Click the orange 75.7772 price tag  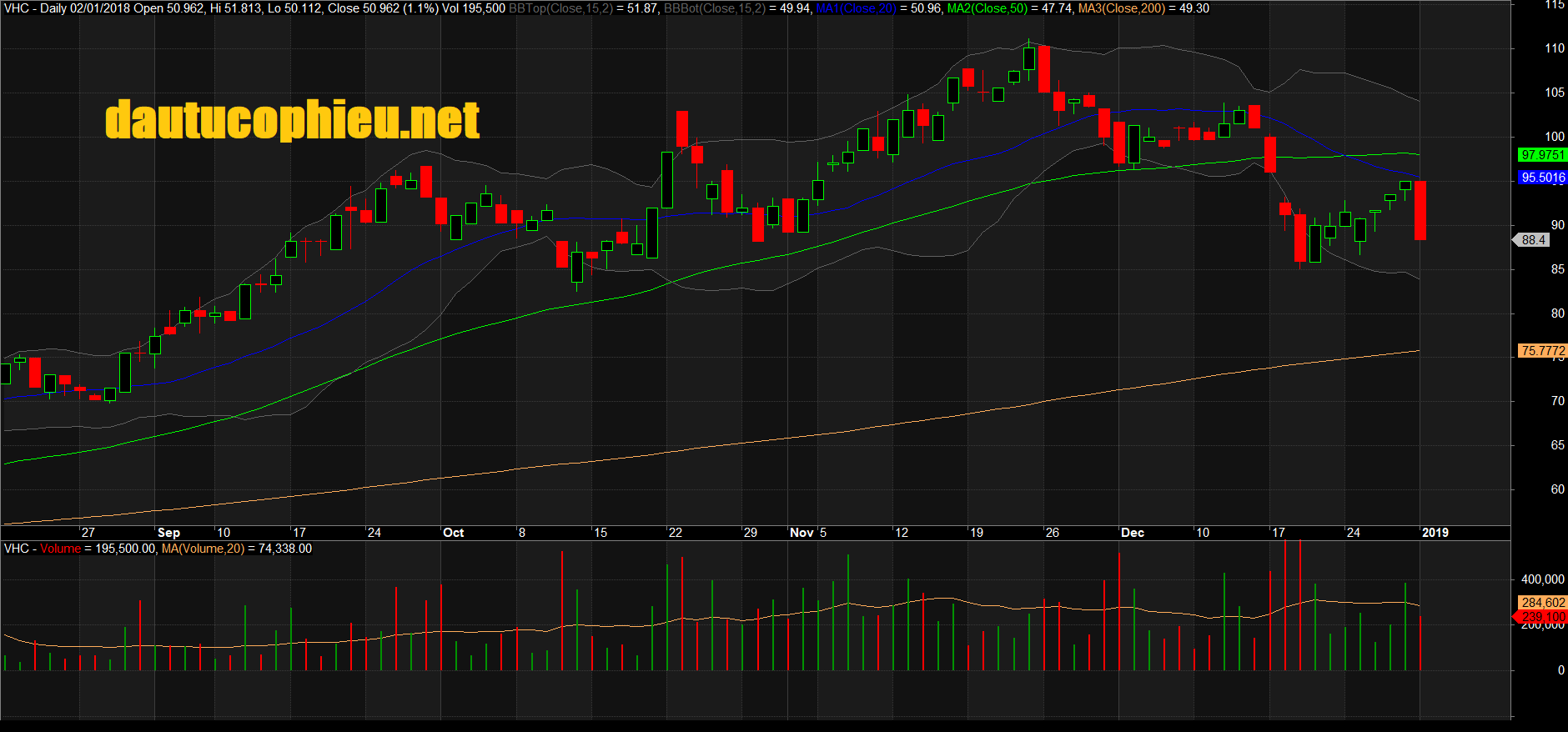click(1542, 351)
